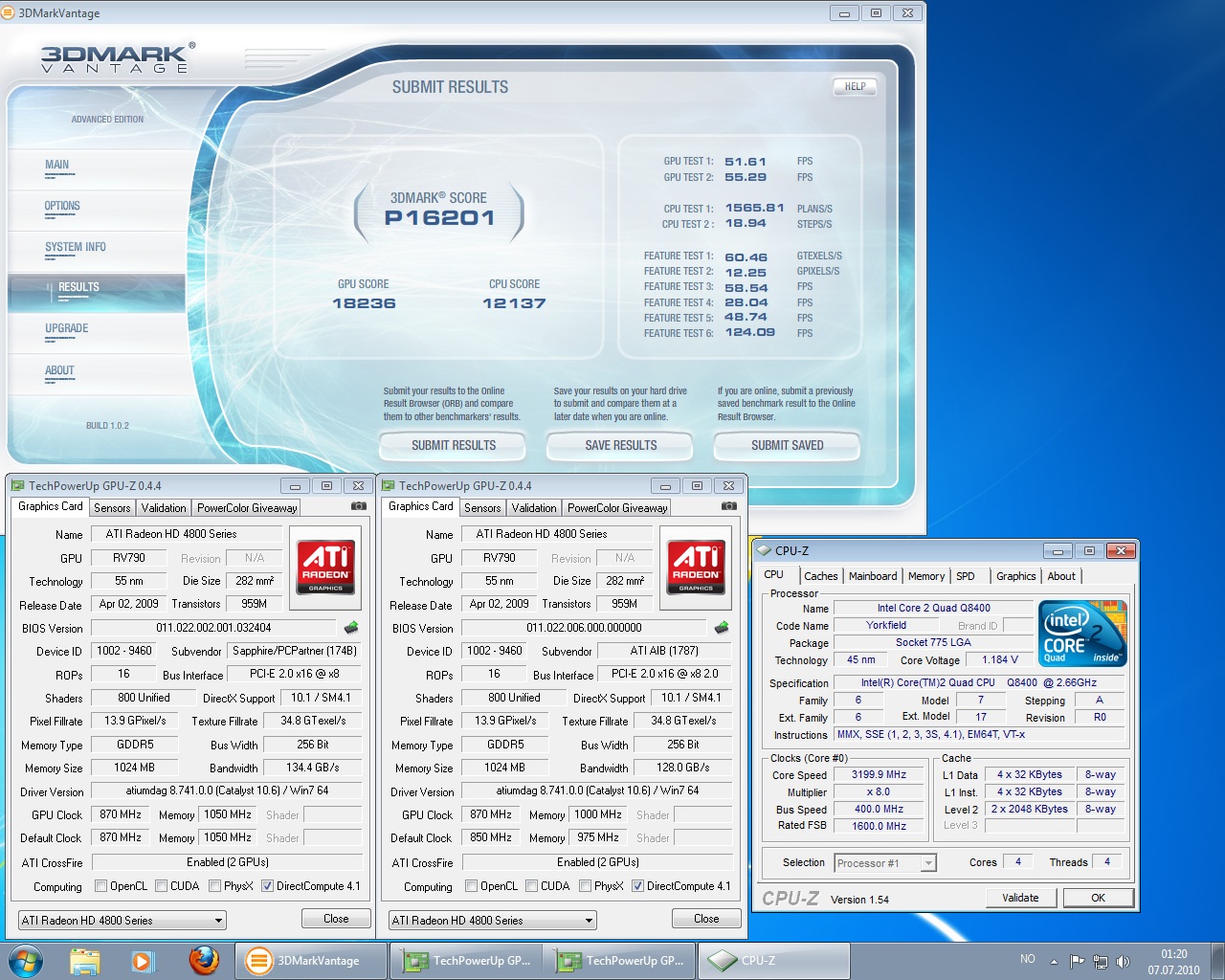Show hidden tray icons arrow
1225x980 pixels.
pos(1054,961)
